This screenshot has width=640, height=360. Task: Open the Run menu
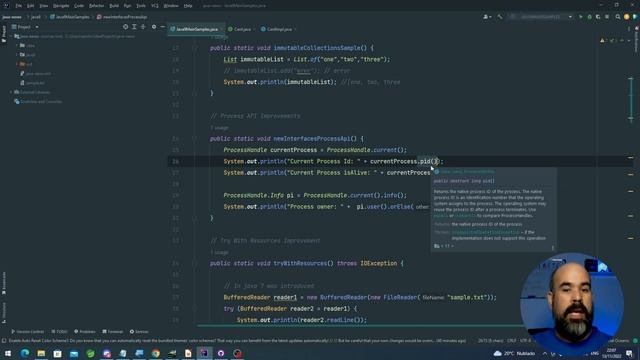point(127,6)
